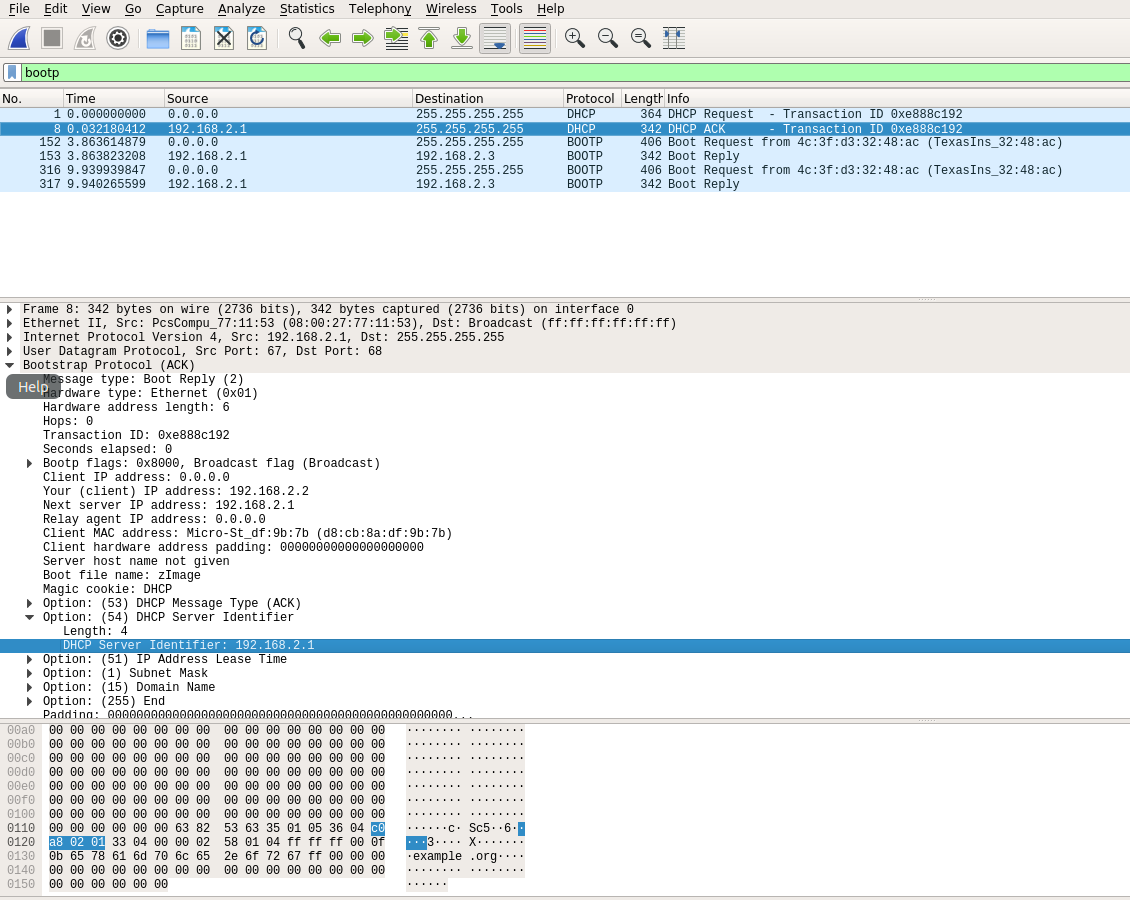The height and width of the screenshot is (900, 1130).
Task: Open the Help menu in menu bar
Action: tap(551, 9)
